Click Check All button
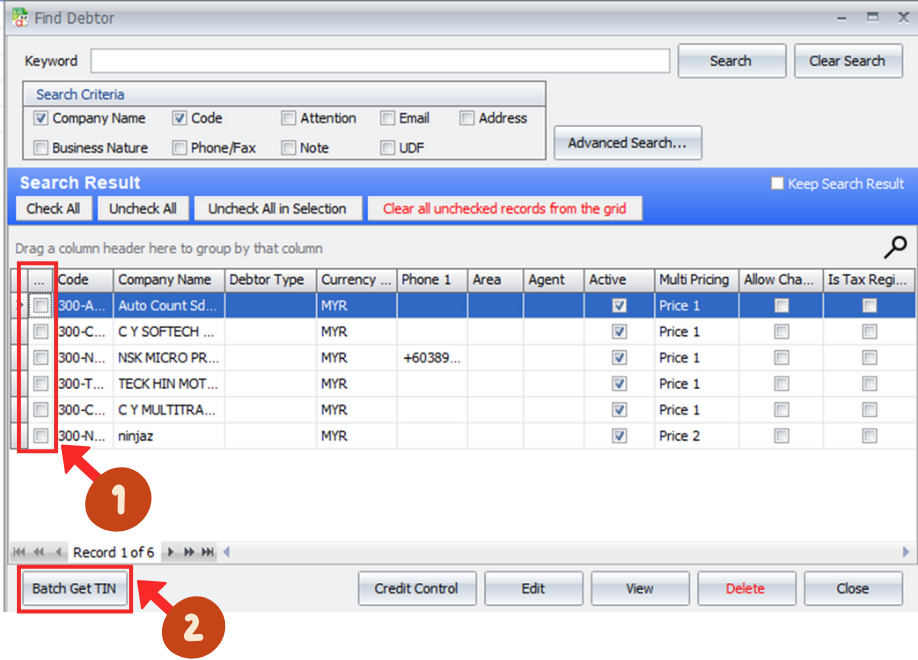Viewport: 918px width, 660px height. click(x=53, y=209)
